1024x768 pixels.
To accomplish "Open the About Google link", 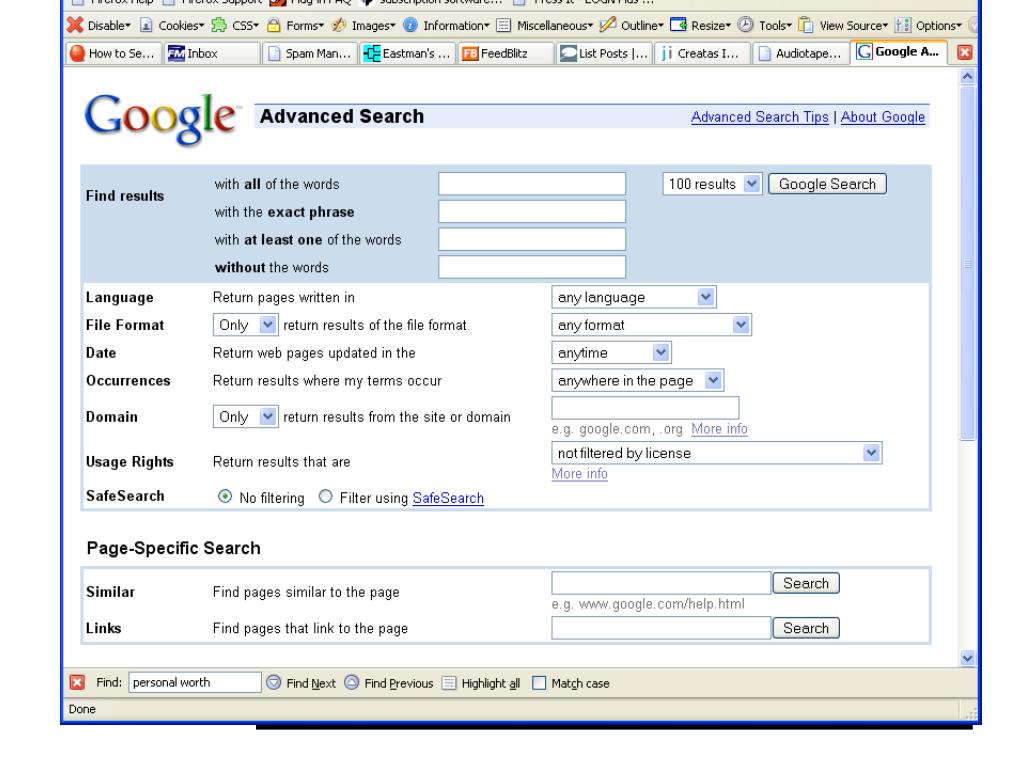I will pyautogui.click(x=882, y=117).
